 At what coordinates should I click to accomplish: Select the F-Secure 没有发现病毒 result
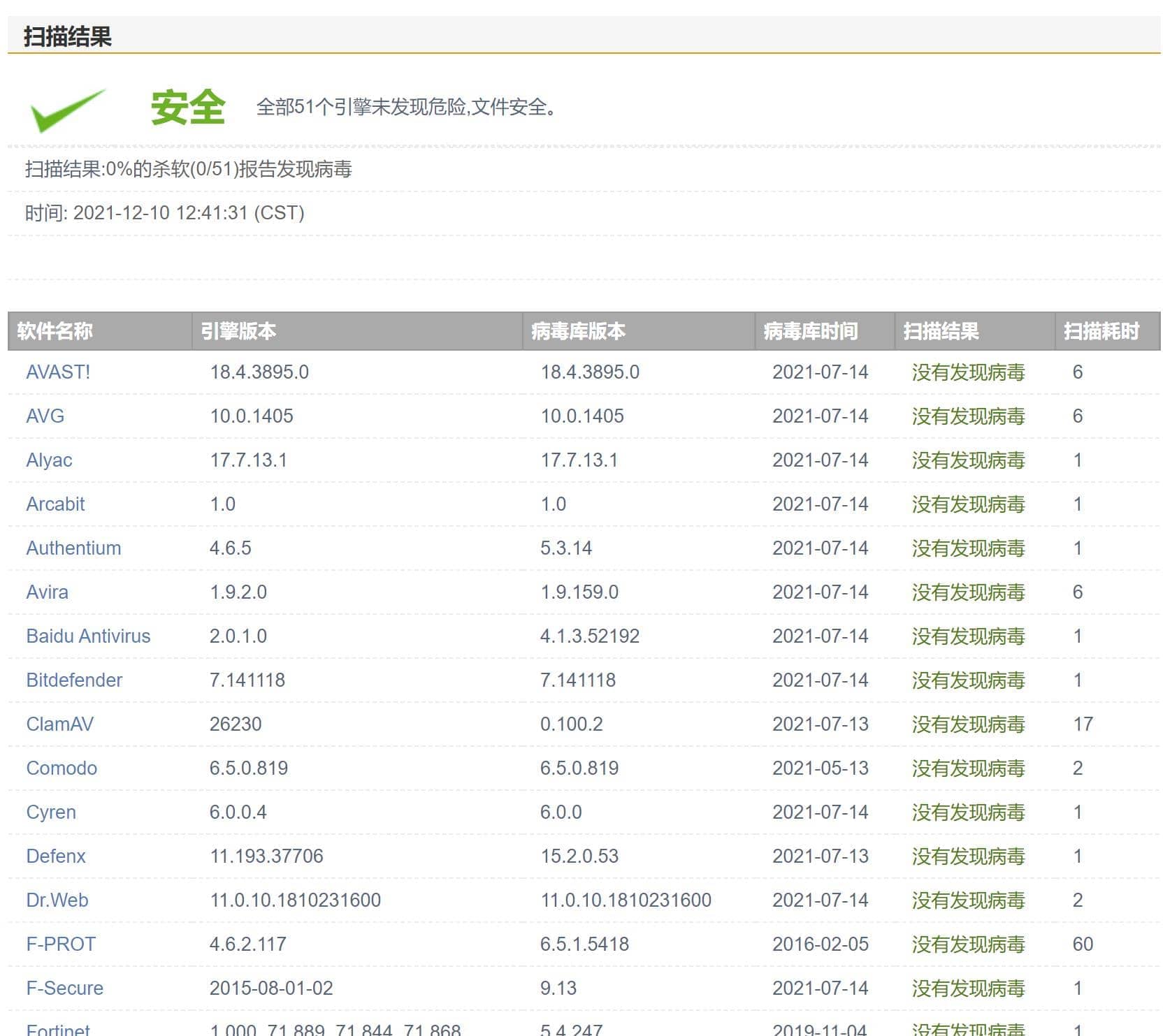coord(968,988)
